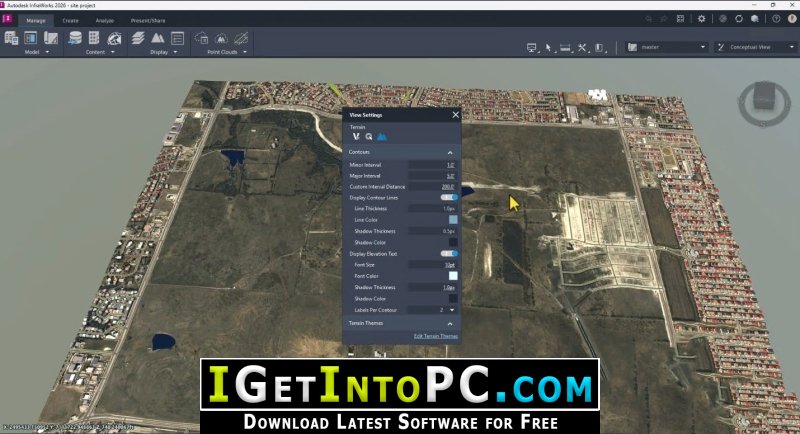Open the help question mark icon

776,19
